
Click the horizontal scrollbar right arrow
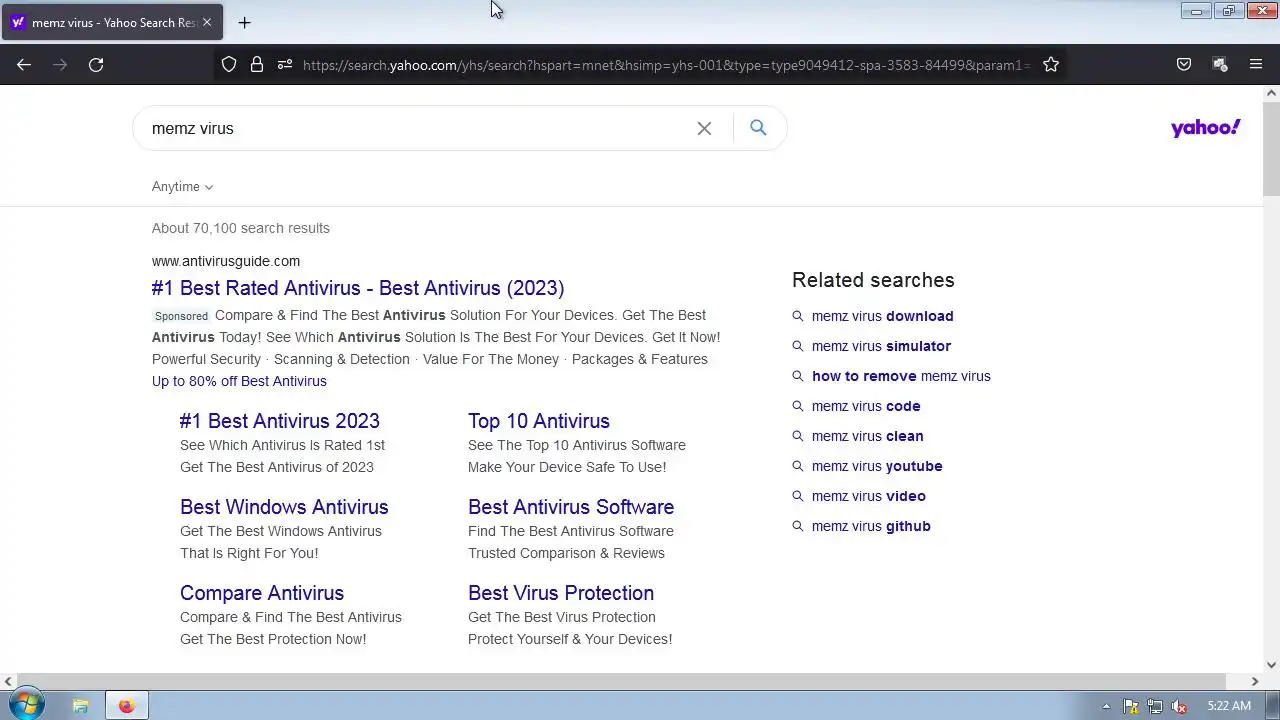pos(1255,681)
